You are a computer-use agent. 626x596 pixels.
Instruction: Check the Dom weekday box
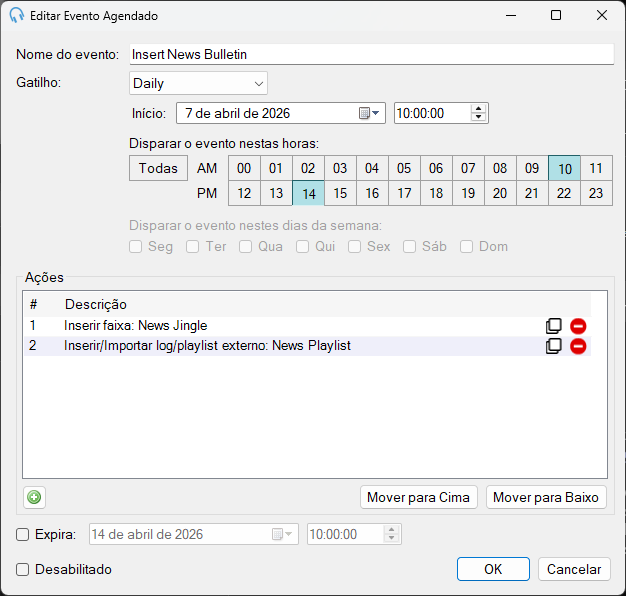click(466, 247)
